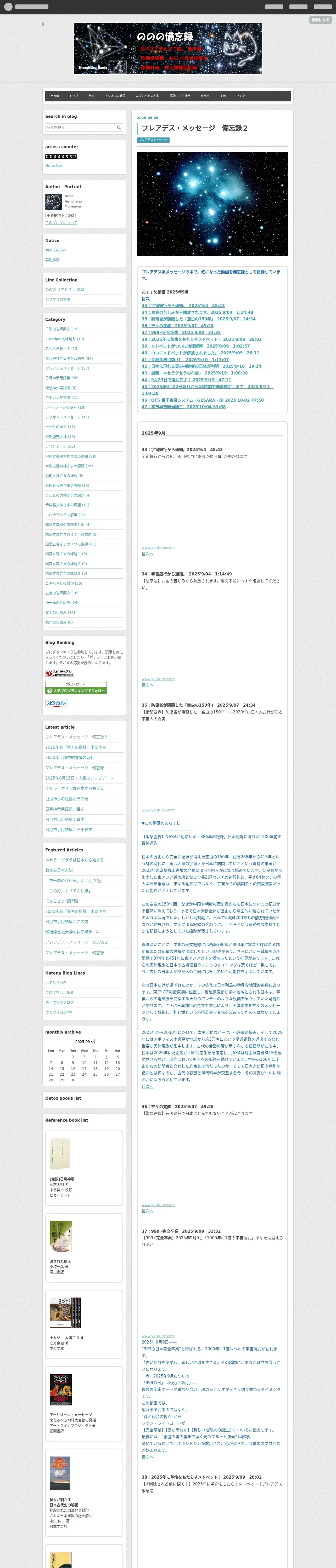This screenshot has width=336, height=1568.
Task: Open 解読：日月神示 navigation item
Action: 180,96
